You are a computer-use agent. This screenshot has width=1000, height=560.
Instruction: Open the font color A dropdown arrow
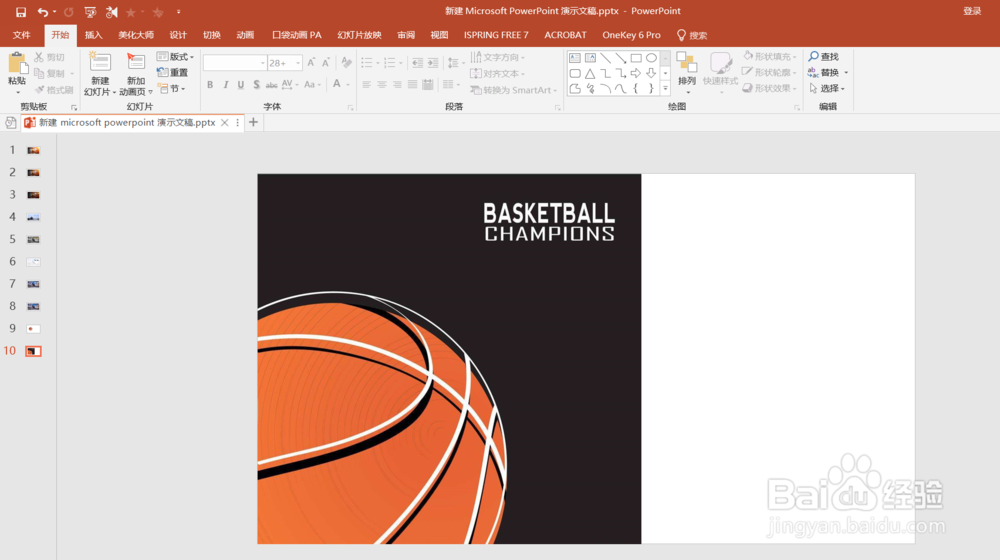click(348, 84)
